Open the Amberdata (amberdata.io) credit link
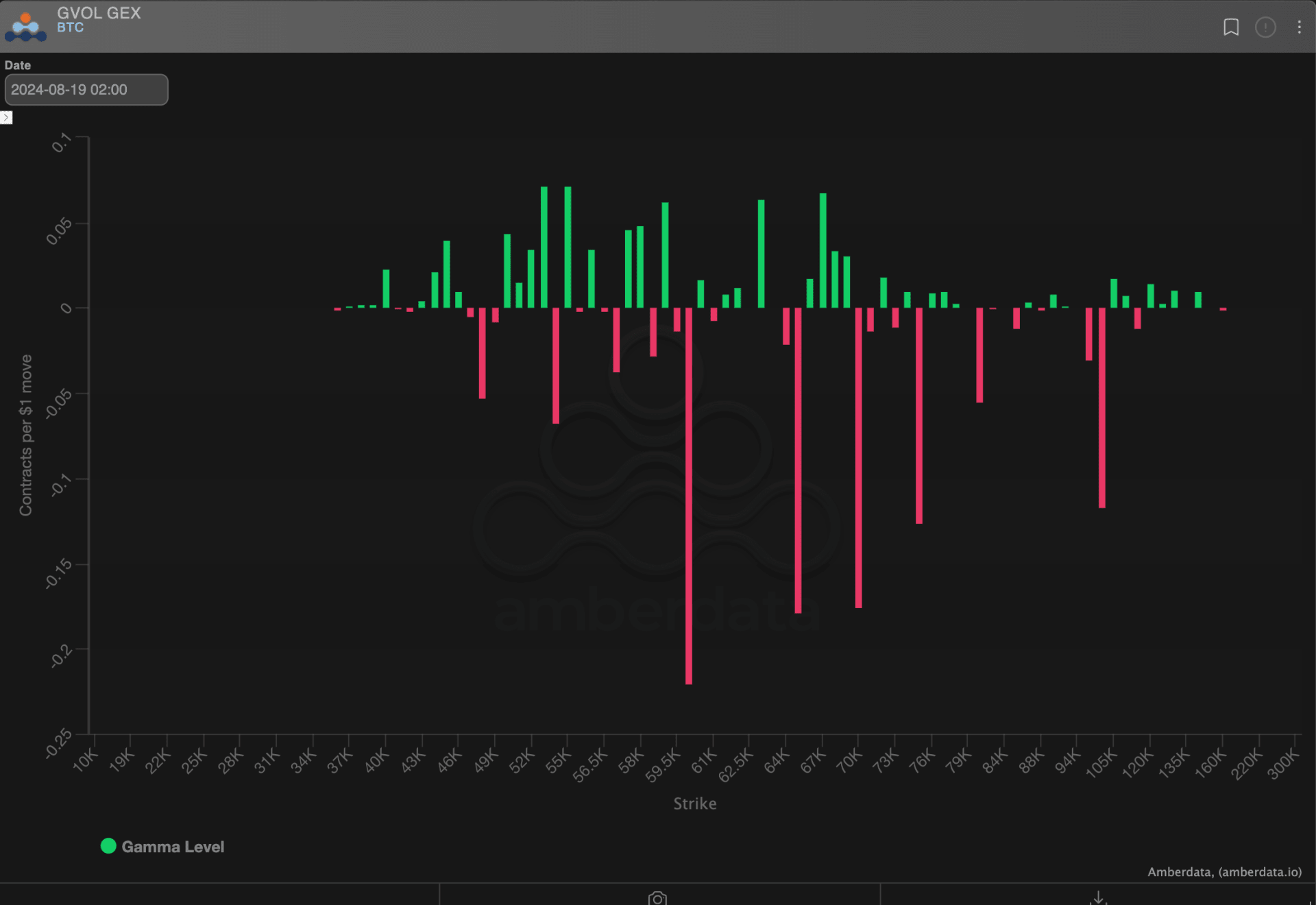Screen dimensions: 1316x905 pos(1224,872)
